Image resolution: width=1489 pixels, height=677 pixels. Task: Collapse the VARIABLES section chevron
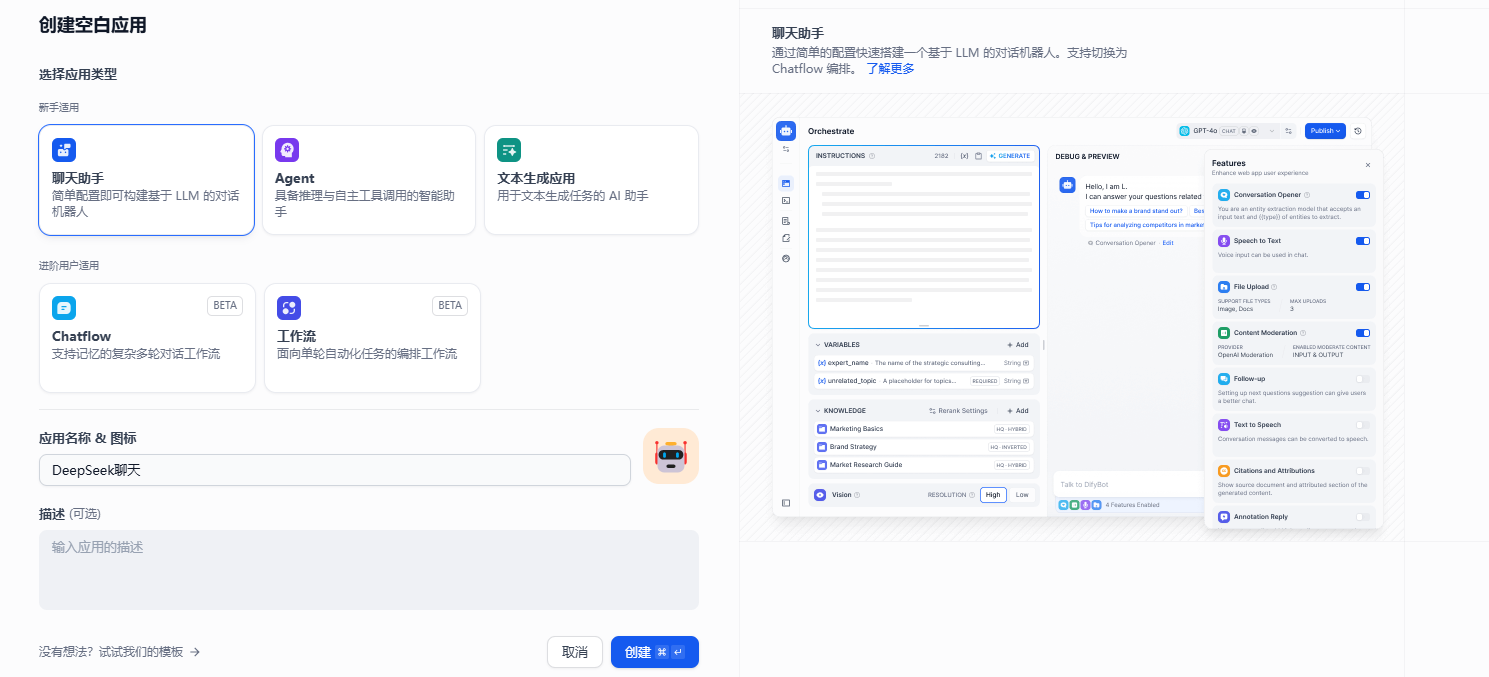818,345
